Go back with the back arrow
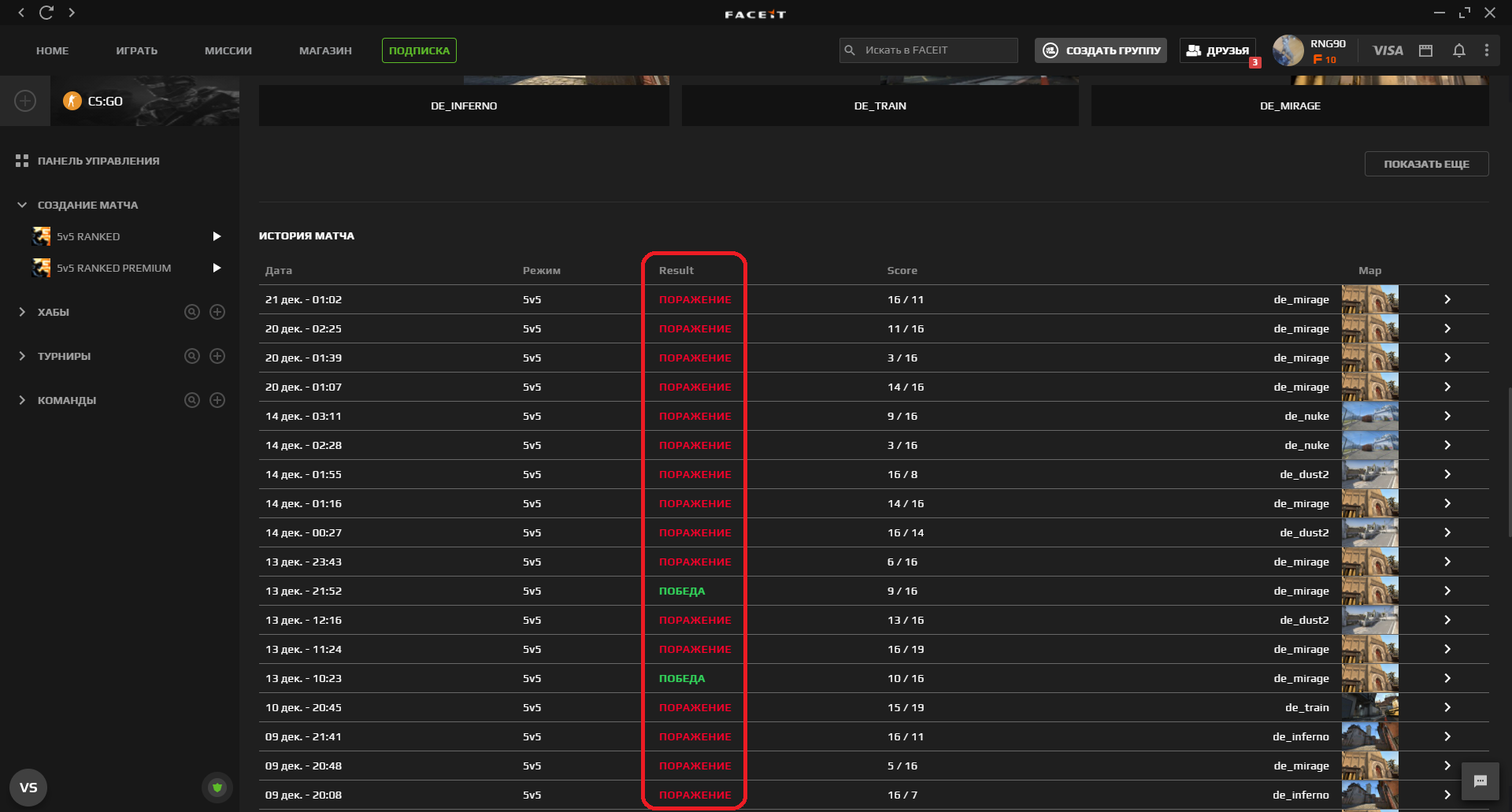The image size is (1512, 812). pos(21,13)
